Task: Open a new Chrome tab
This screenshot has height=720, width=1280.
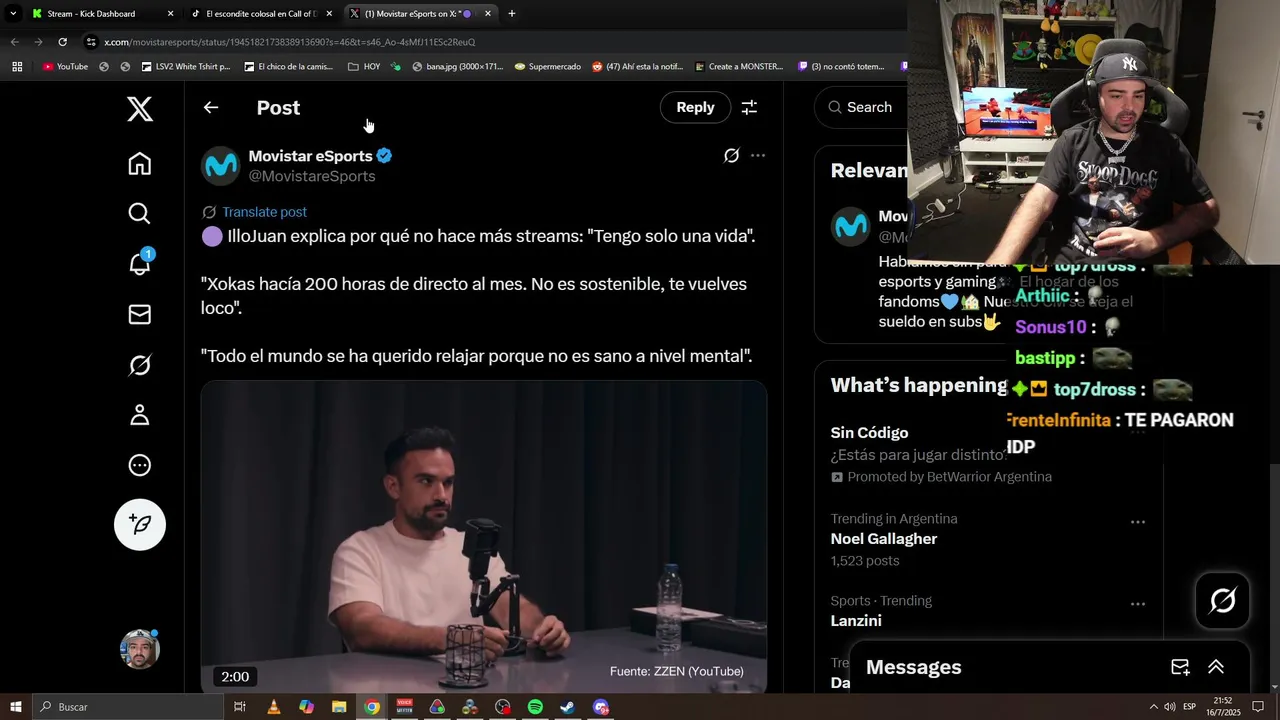Action: click(512, 14)
